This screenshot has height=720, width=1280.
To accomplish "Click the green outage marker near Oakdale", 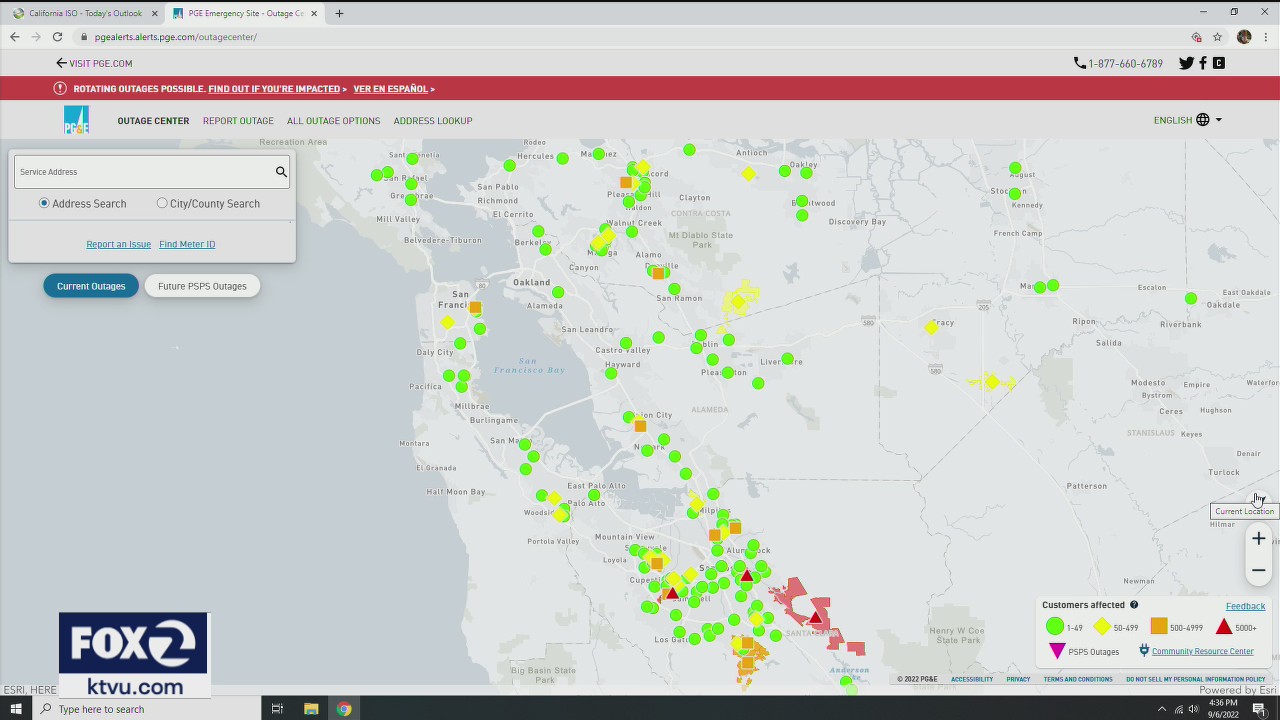I will tap(1191, 298).
